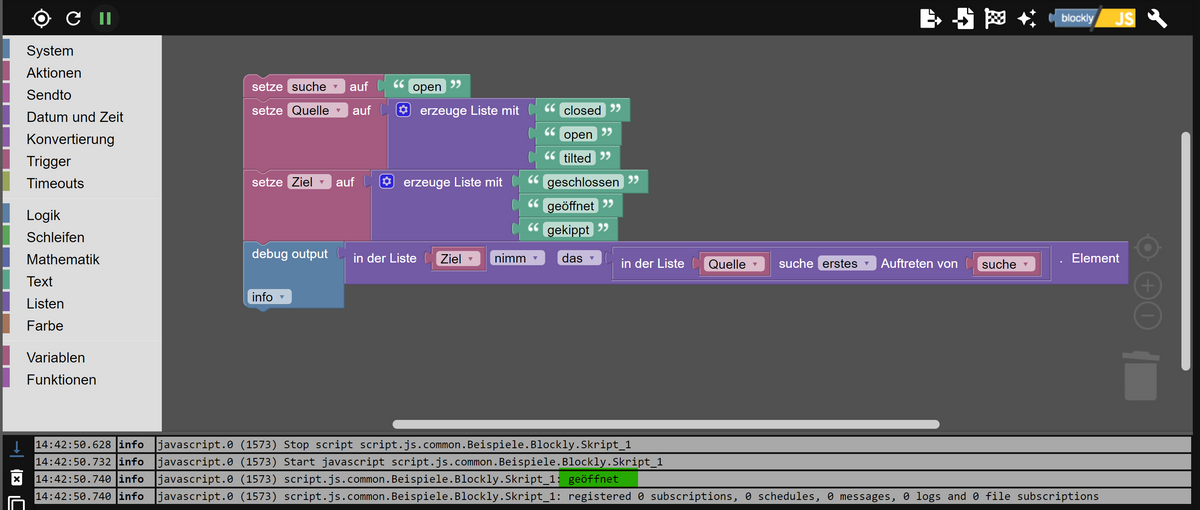The image size is (1200, 510).
Task: Open the Schleifen block category
Action: 55,237
